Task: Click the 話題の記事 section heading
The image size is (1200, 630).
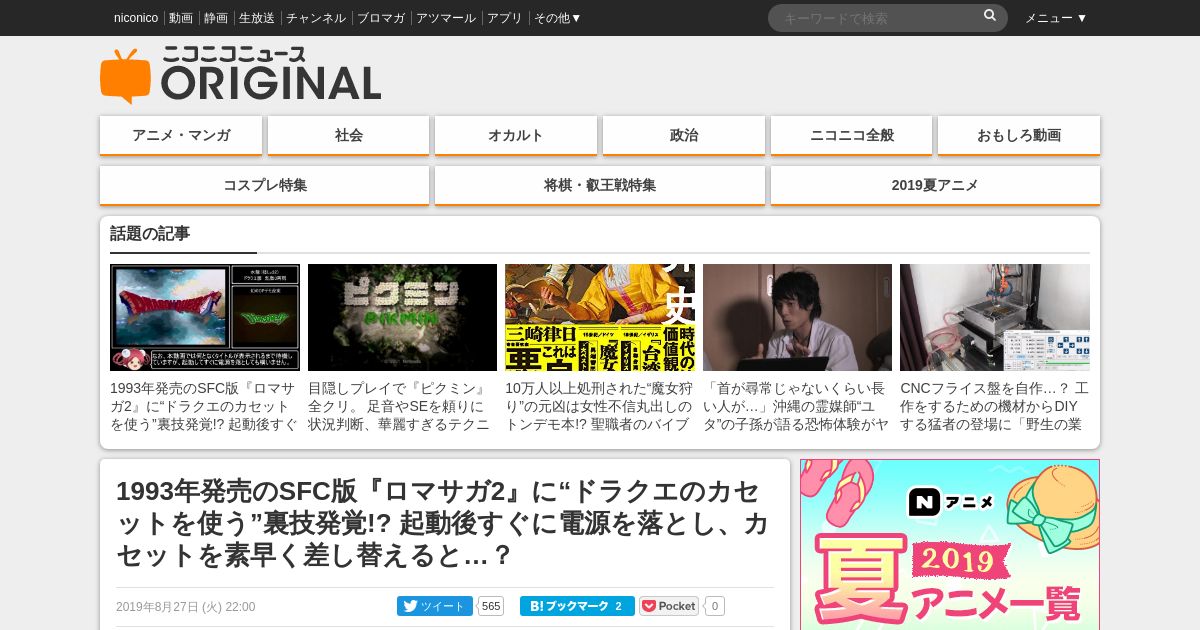Action: [x=150, y=234]
